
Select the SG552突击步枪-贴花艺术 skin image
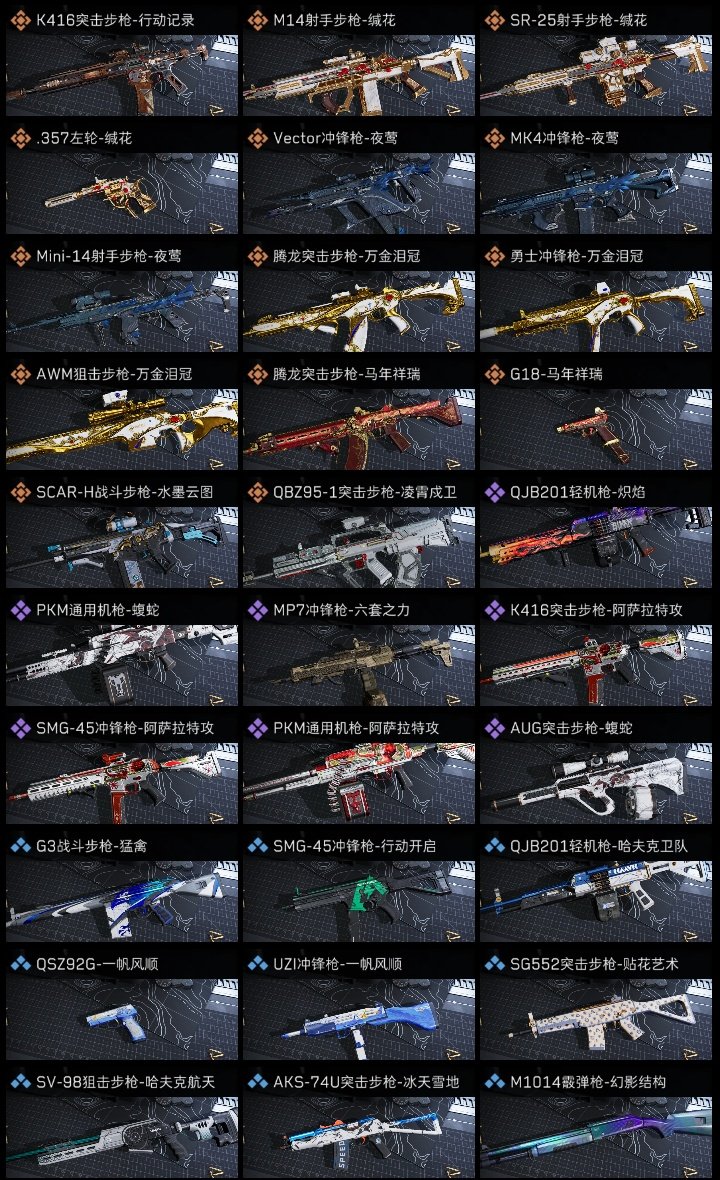pos(596,1019)
